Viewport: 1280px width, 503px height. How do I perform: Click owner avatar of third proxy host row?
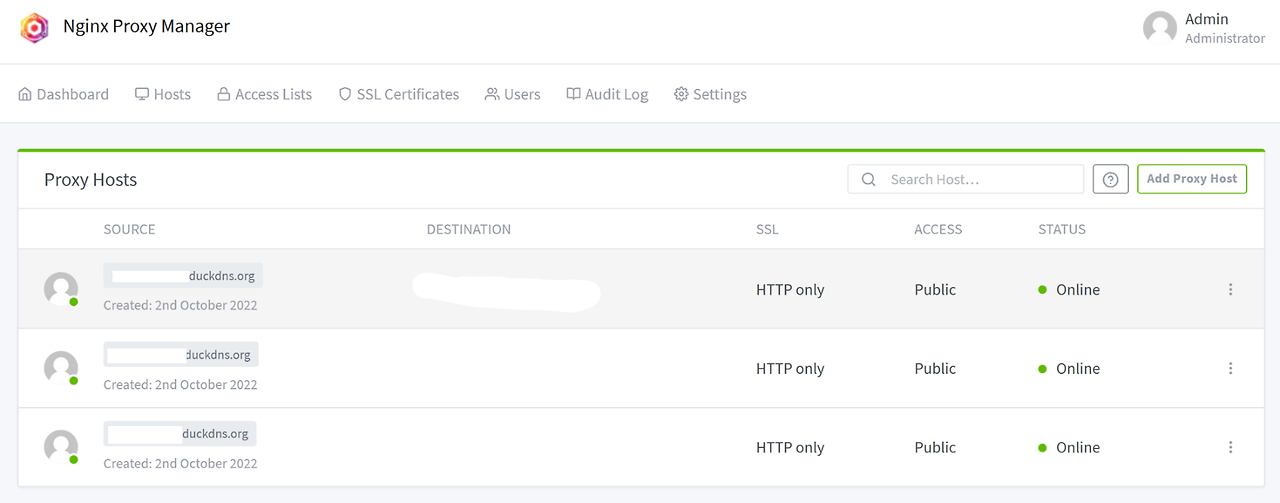pyautogui.click(x=61, y=447)
